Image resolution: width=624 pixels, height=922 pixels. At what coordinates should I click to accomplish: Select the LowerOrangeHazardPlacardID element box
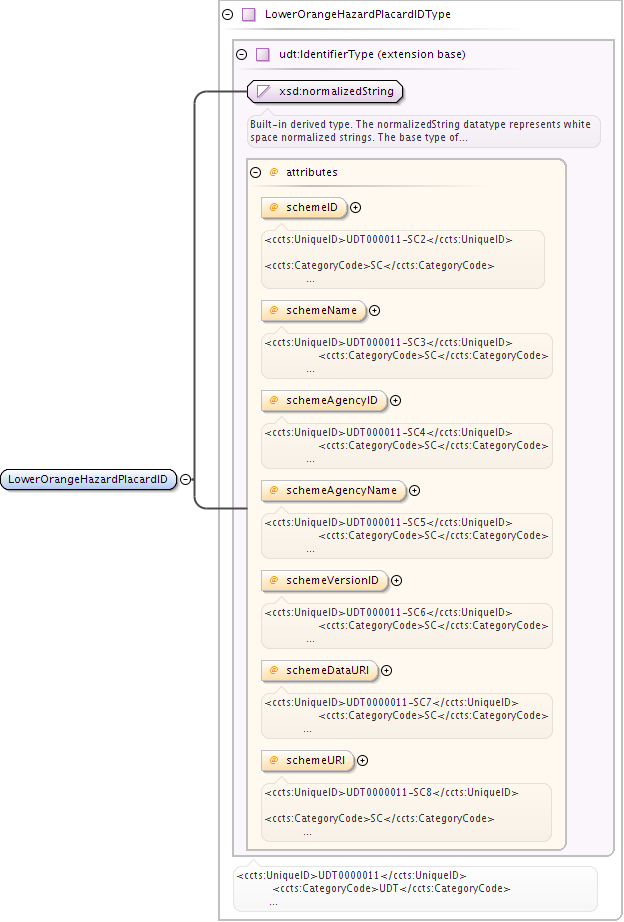pos(88,479)
